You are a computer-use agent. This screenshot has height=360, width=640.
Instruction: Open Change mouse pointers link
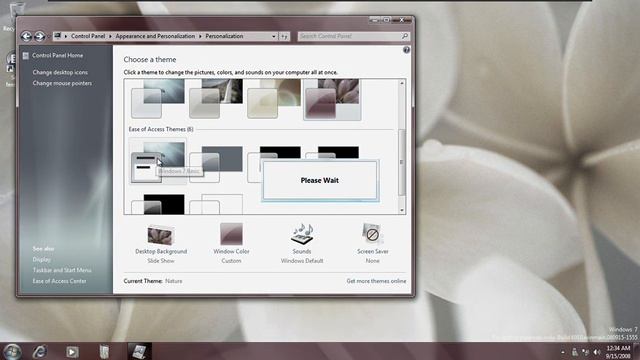coord(62,83)
